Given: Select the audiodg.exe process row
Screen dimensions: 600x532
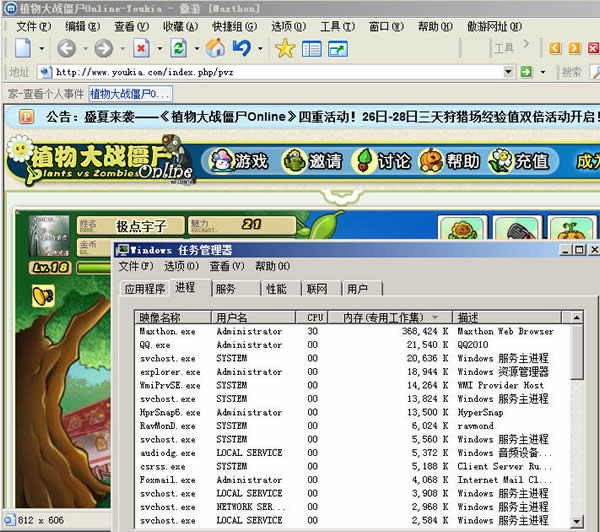Looking at the screenshot, I should point(352,453).
